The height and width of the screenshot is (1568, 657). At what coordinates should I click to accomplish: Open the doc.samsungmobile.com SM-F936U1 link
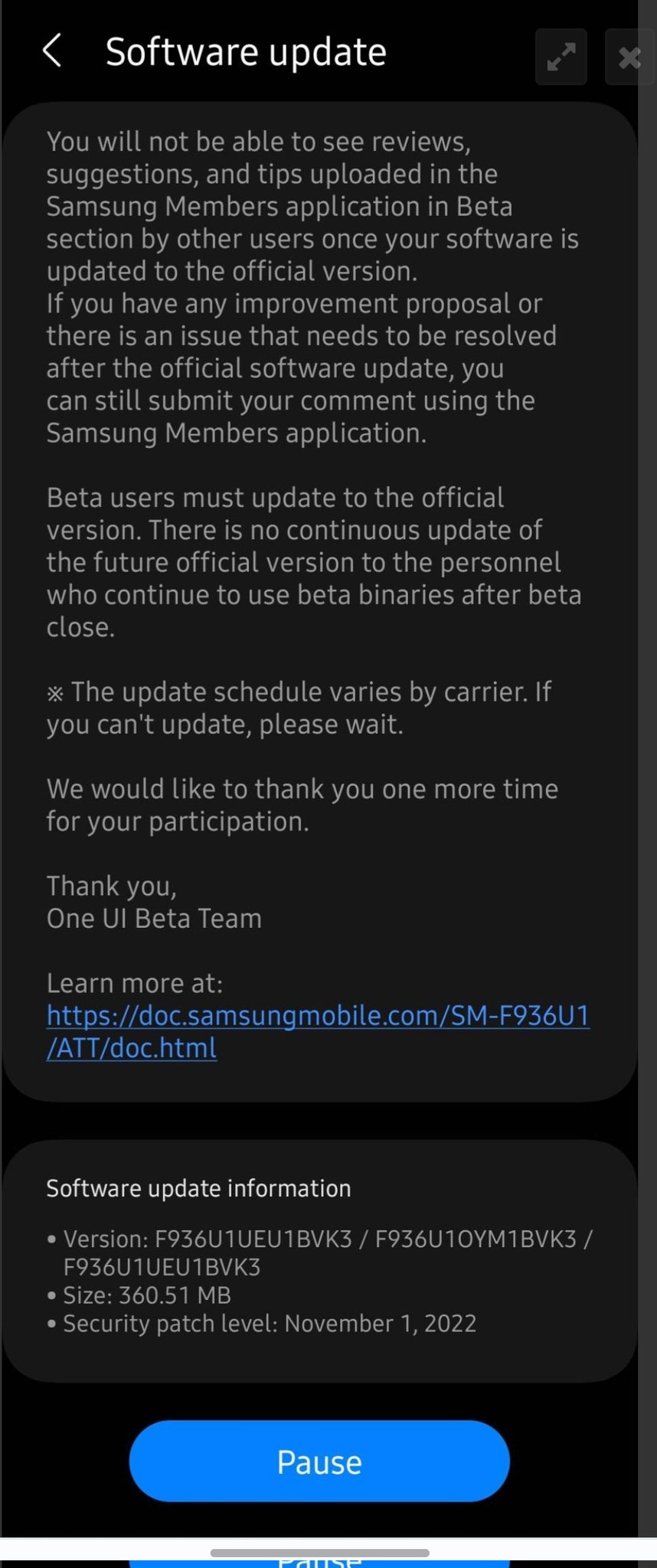click(x=318, y=1015)
